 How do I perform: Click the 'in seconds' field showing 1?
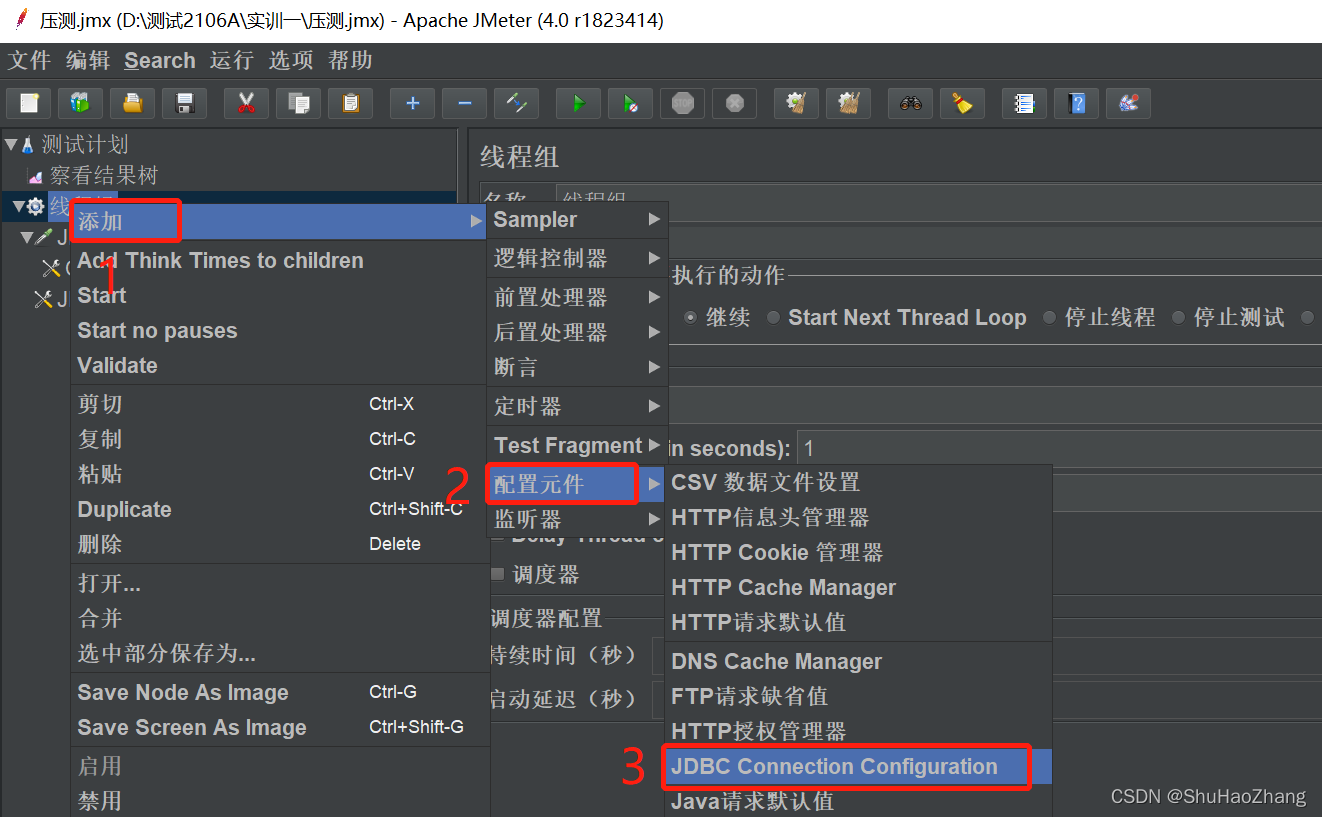[x=1059, y=448]
